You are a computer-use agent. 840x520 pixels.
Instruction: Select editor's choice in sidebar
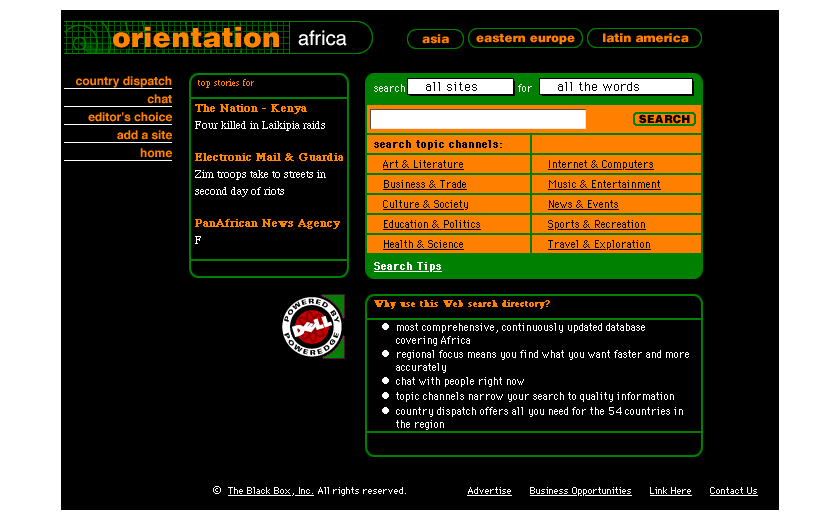tap(130, 117)
